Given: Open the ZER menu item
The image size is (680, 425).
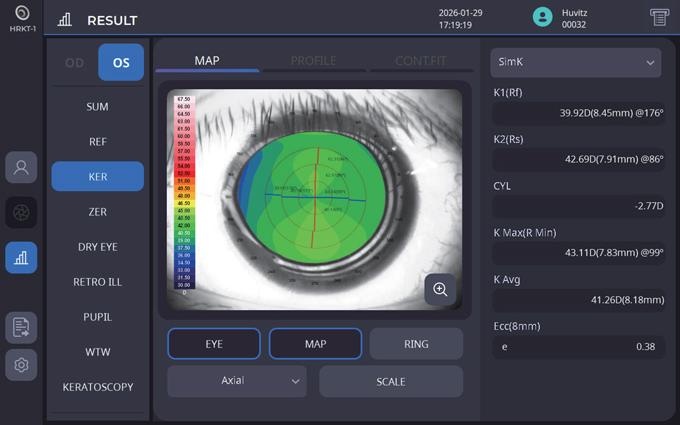Looking at the screenshot, I should tap(98, 212).
